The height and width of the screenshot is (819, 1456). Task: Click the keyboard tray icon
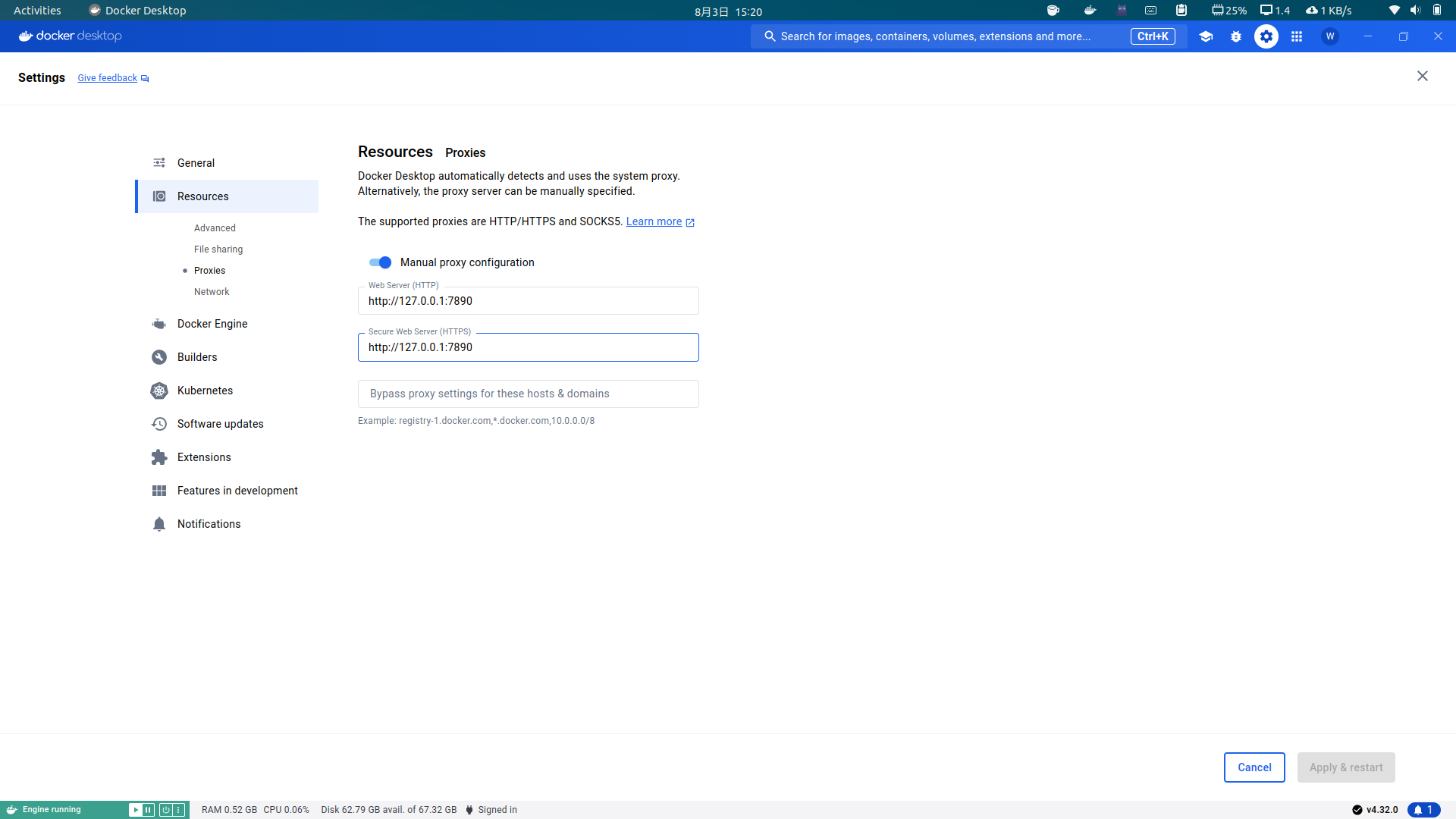click(x=1150, y=11)
